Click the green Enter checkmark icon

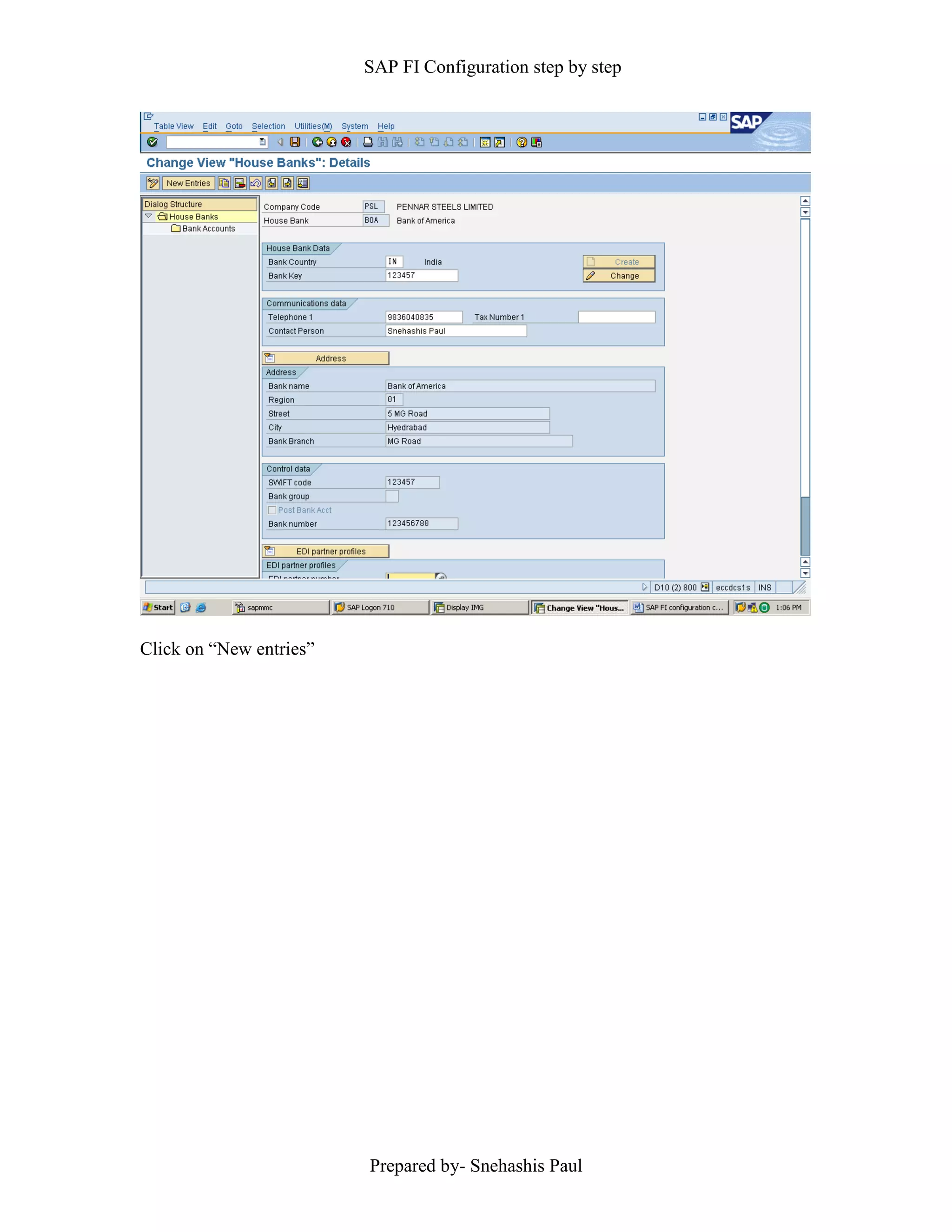coord(152,142)
